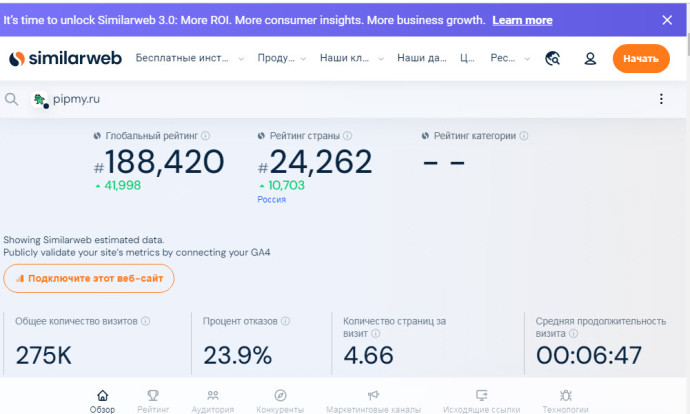Click the visit duration value 00:06:47
This screenshot has height=414, width=690.
click(589, 355)
